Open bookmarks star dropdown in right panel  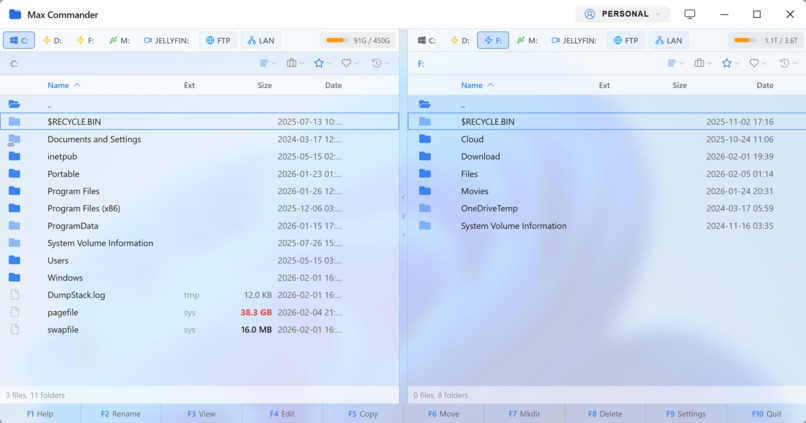(730, 63)
